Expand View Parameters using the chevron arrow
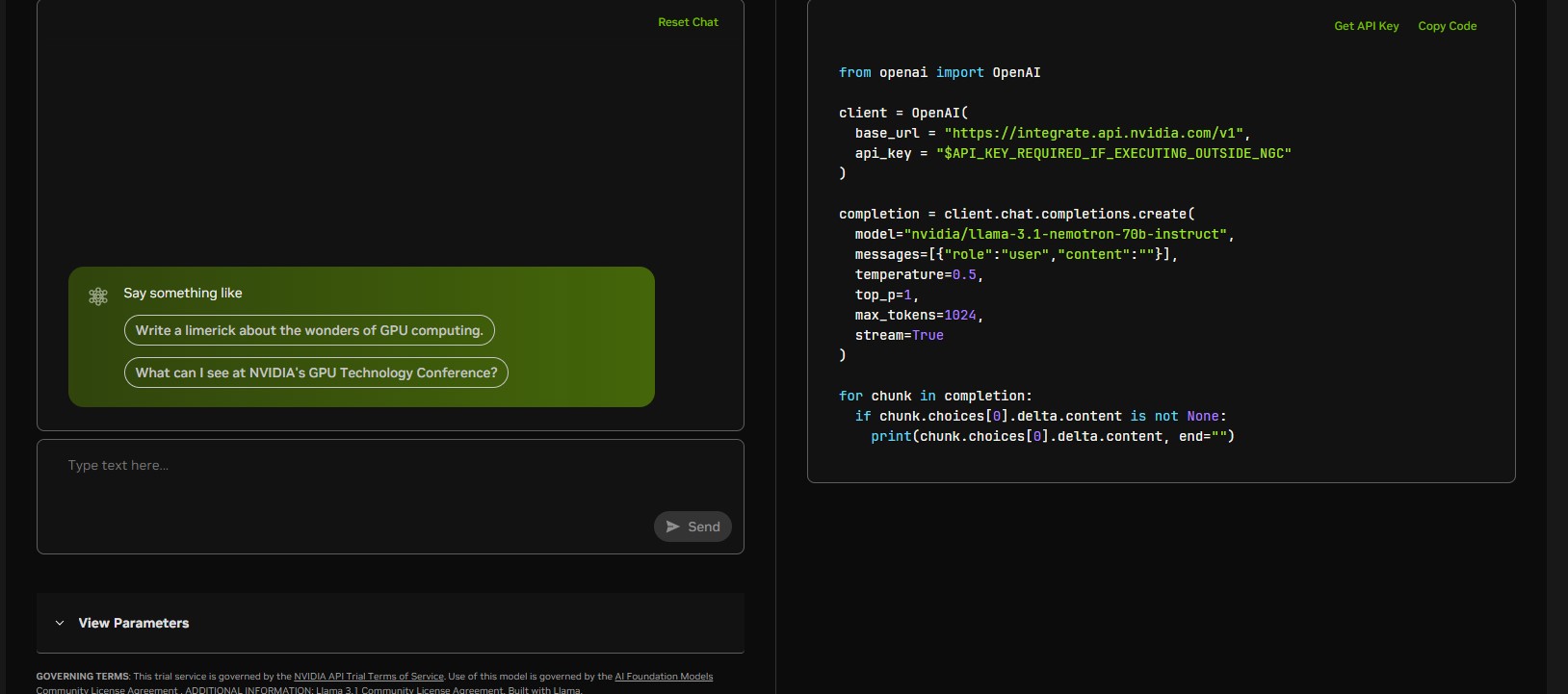 [60, 623]
